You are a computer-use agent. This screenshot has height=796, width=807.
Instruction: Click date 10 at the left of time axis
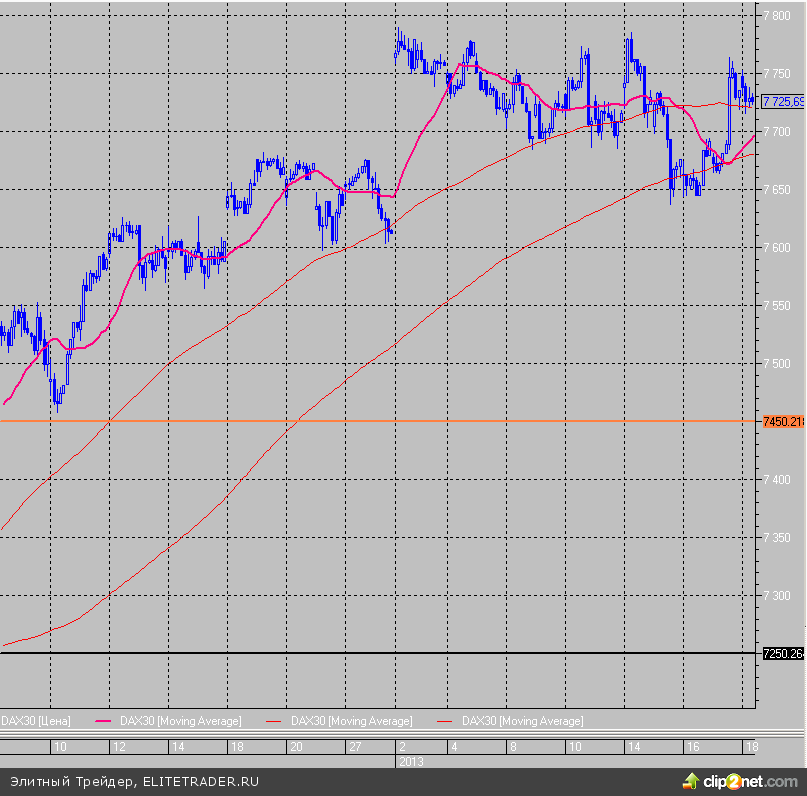(x=60, y=747)
